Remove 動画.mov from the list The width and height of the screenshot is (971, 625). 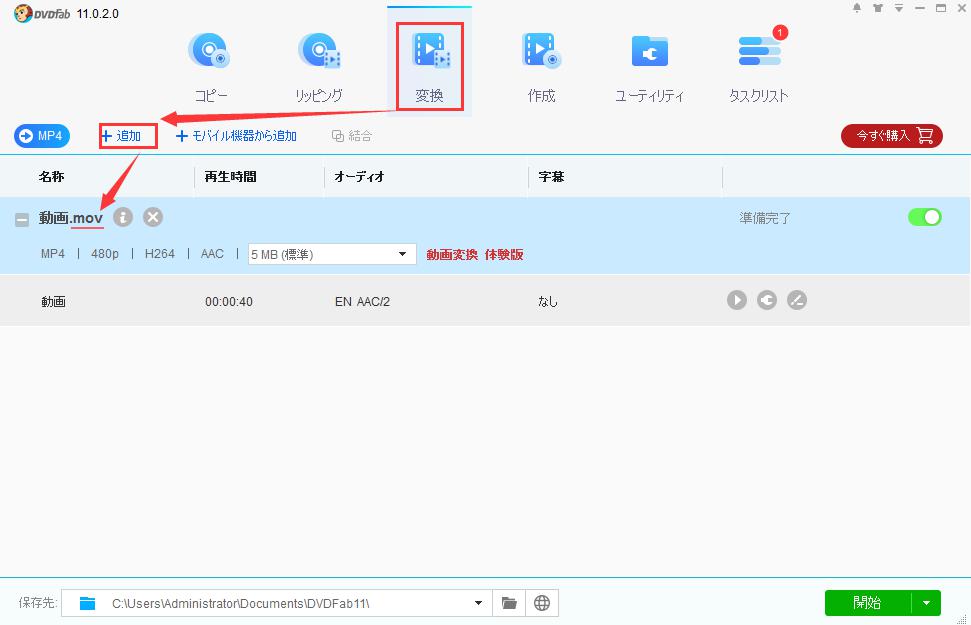[152, 217]
